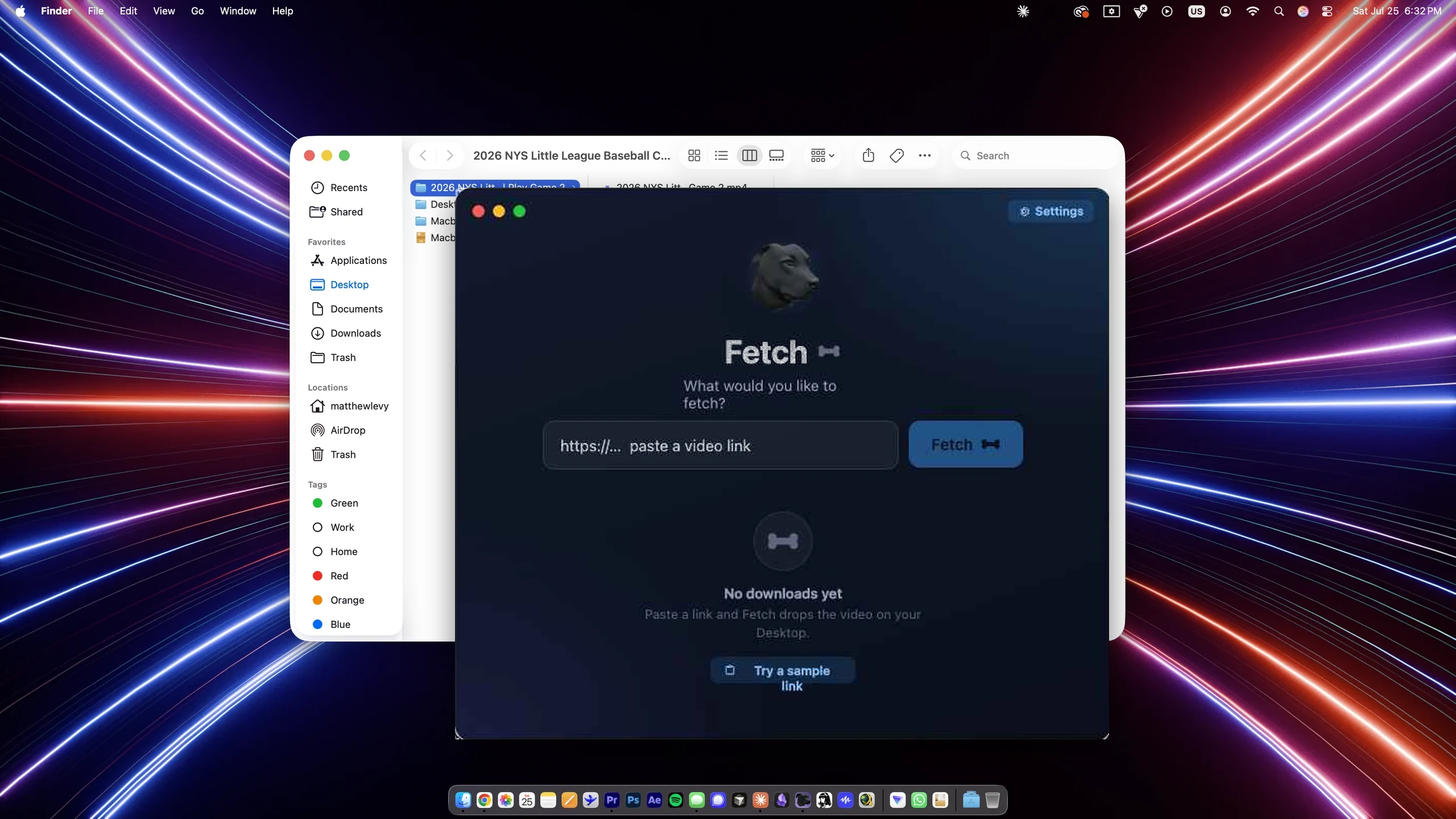Screen dimensions: 1456x819
Task: Go back in the Finder window
Action: click(423, 155)
